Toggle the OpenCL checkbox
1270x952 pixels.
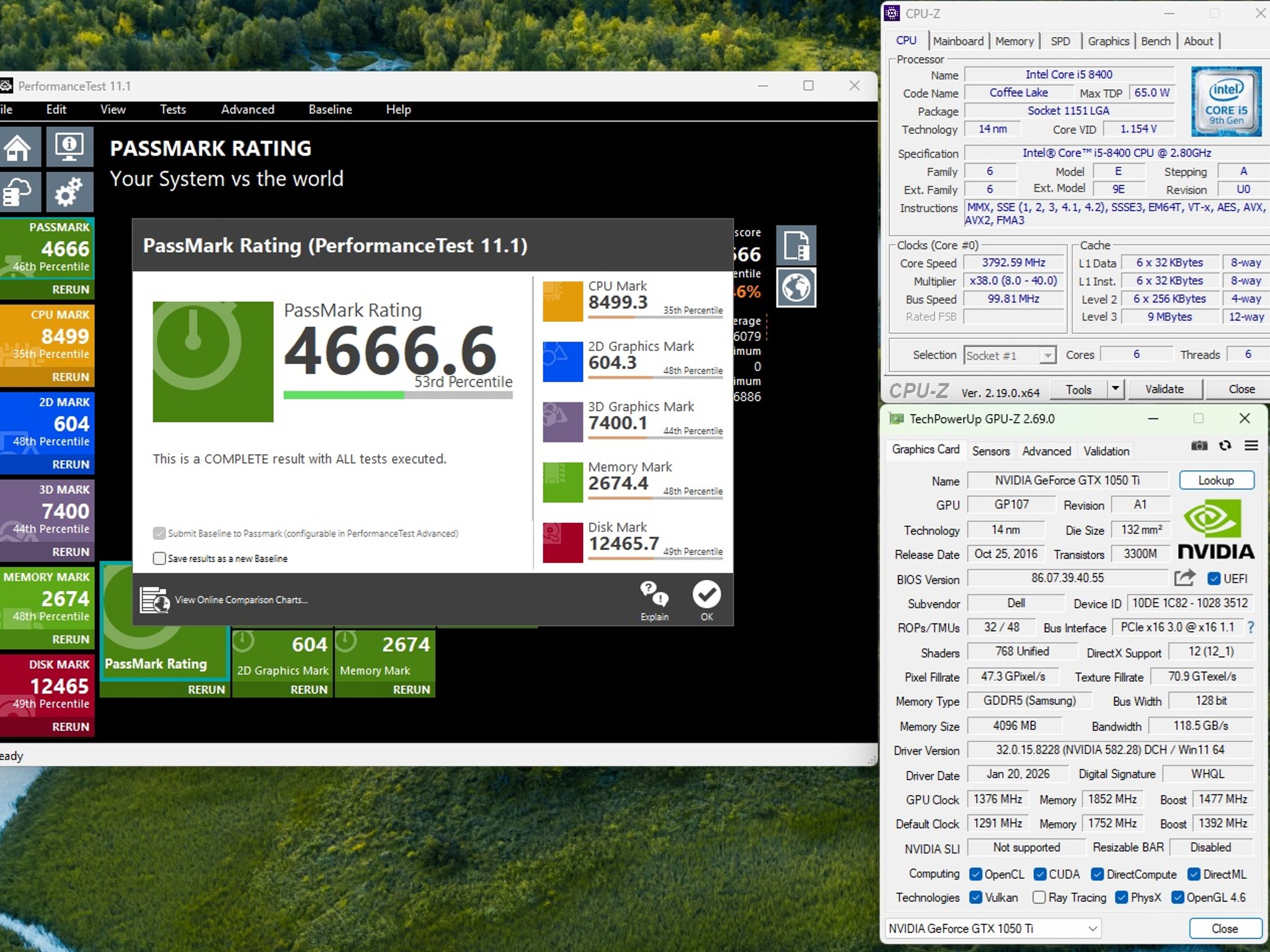point(975,874)
